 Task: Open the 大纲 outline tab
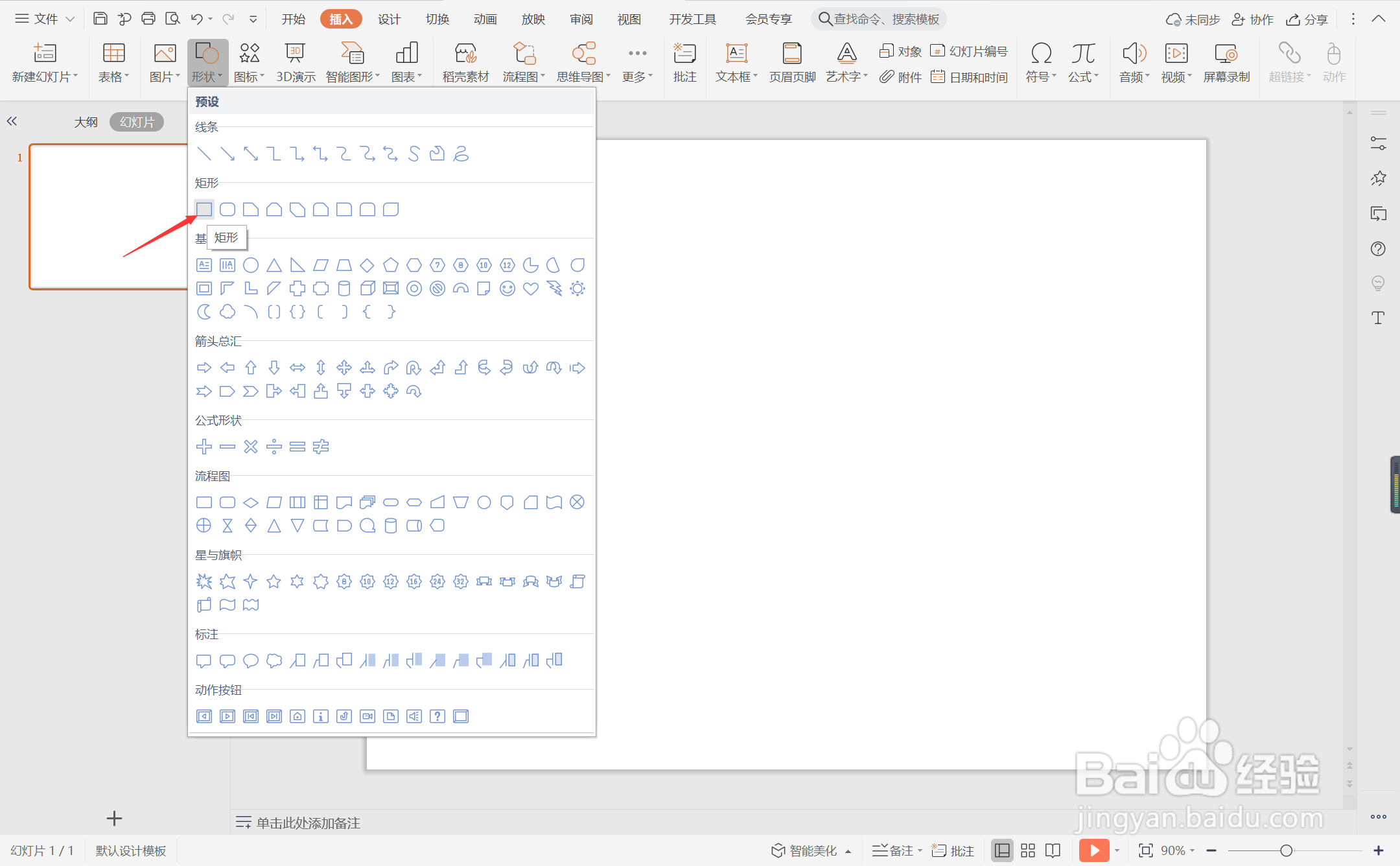[x=86, y=122]
